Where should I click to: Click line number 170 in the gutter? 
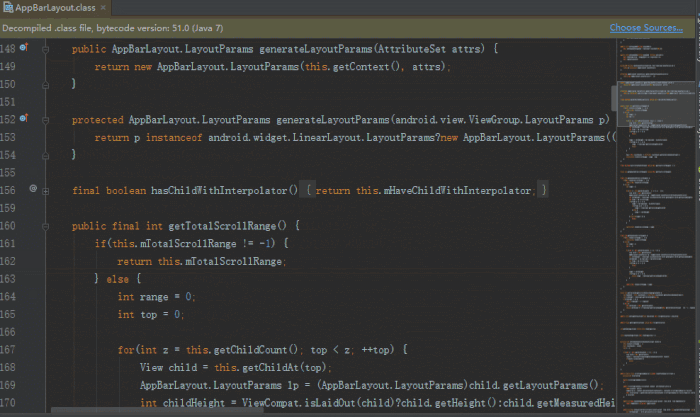[x=8, y=403]
